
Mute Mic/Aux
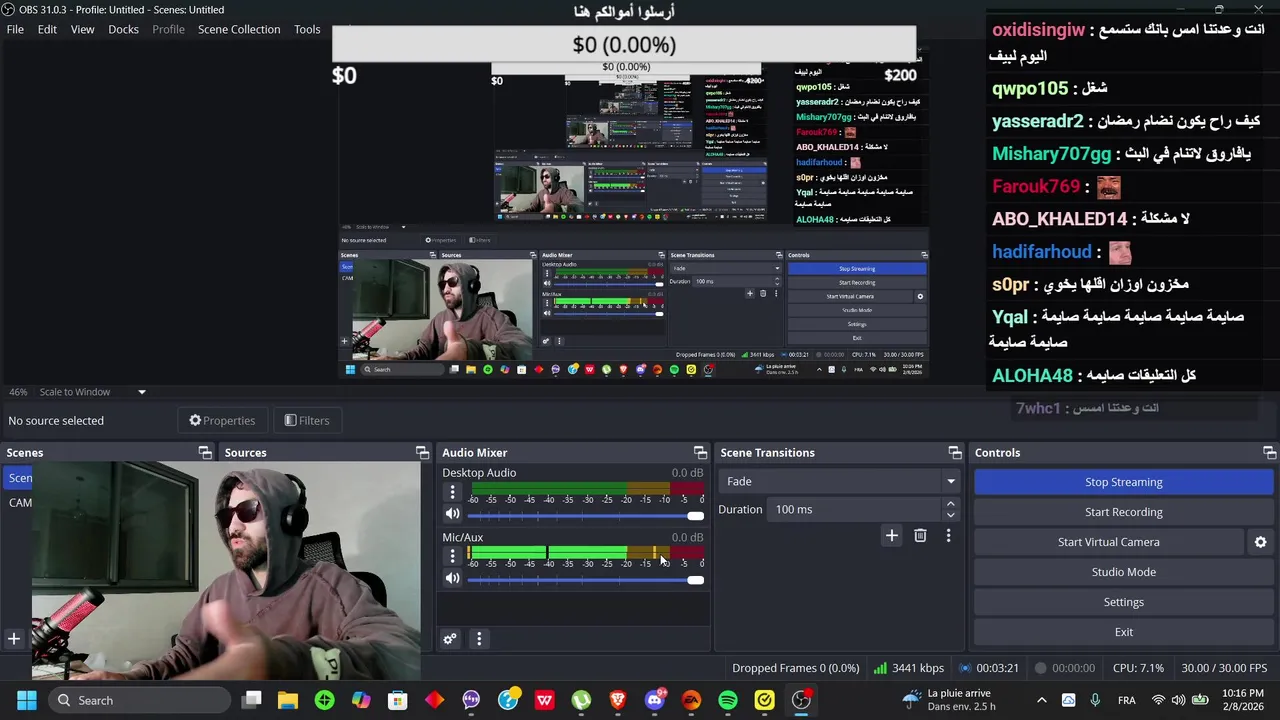(x=452, y=578)
